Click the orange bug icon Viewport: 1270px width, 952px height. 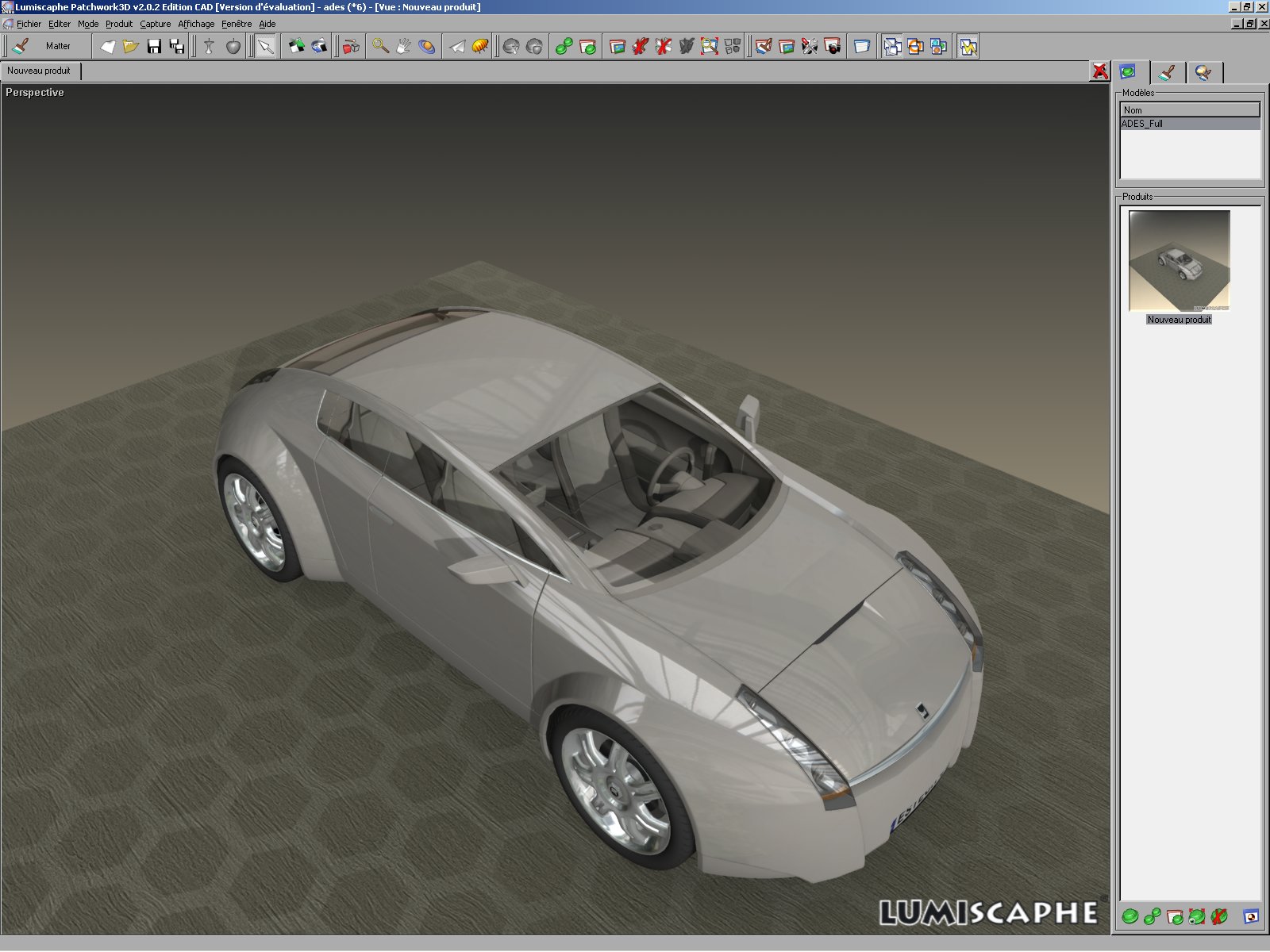pos(480,46)
